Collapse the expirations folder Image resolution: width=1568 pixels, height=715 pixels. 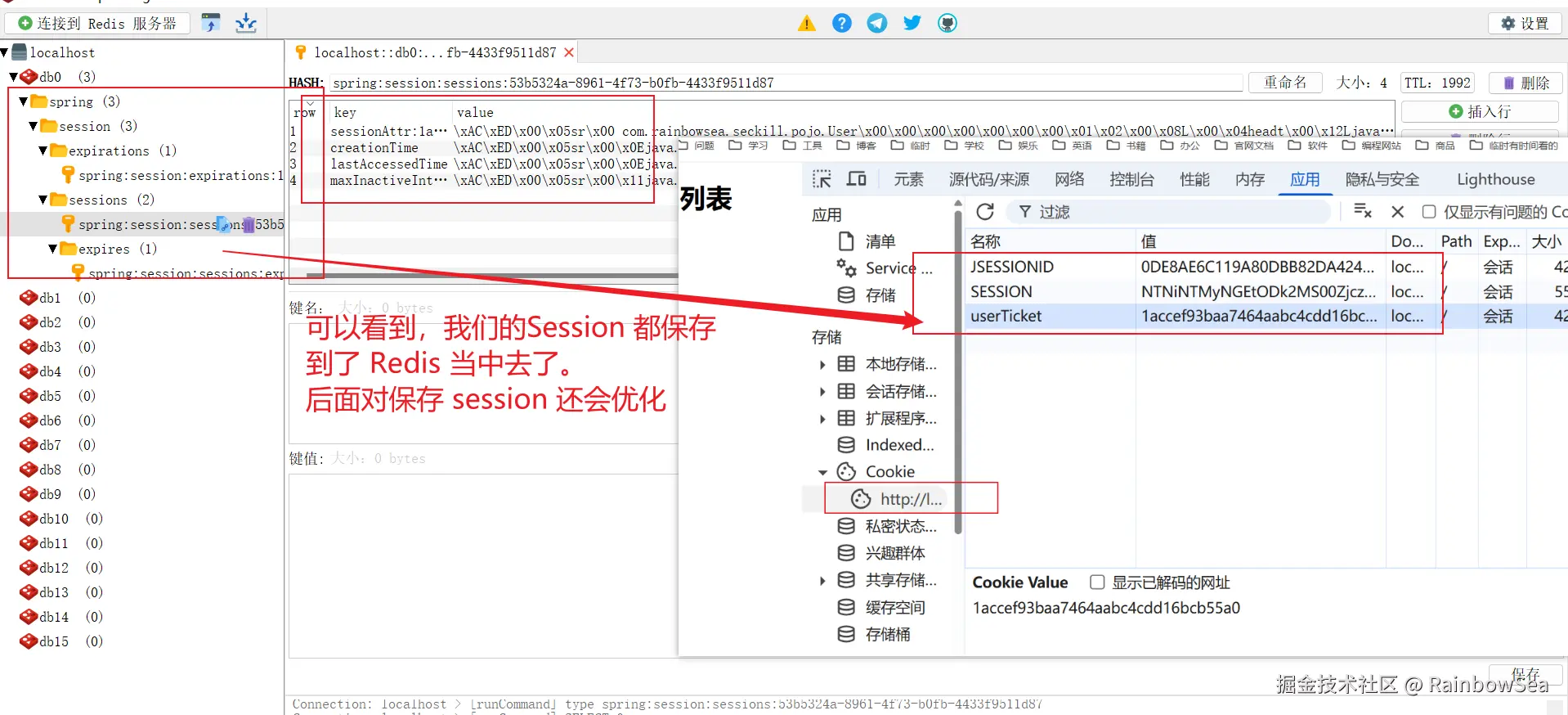43,151
